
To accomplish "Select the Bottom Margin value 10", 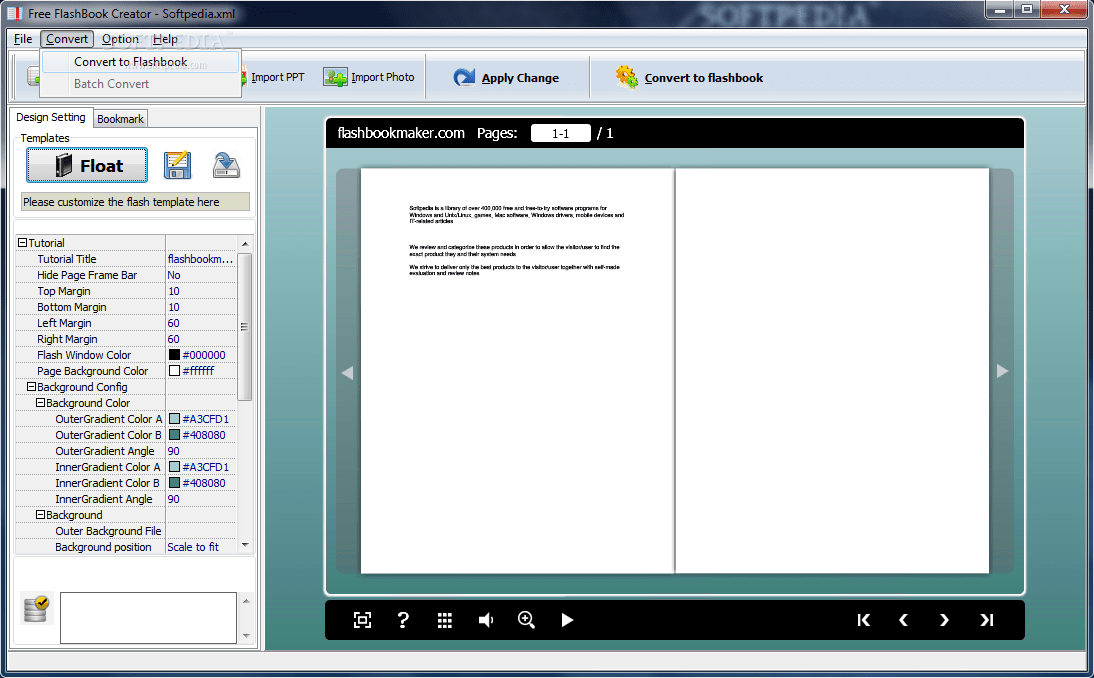I will pos(200,307).
